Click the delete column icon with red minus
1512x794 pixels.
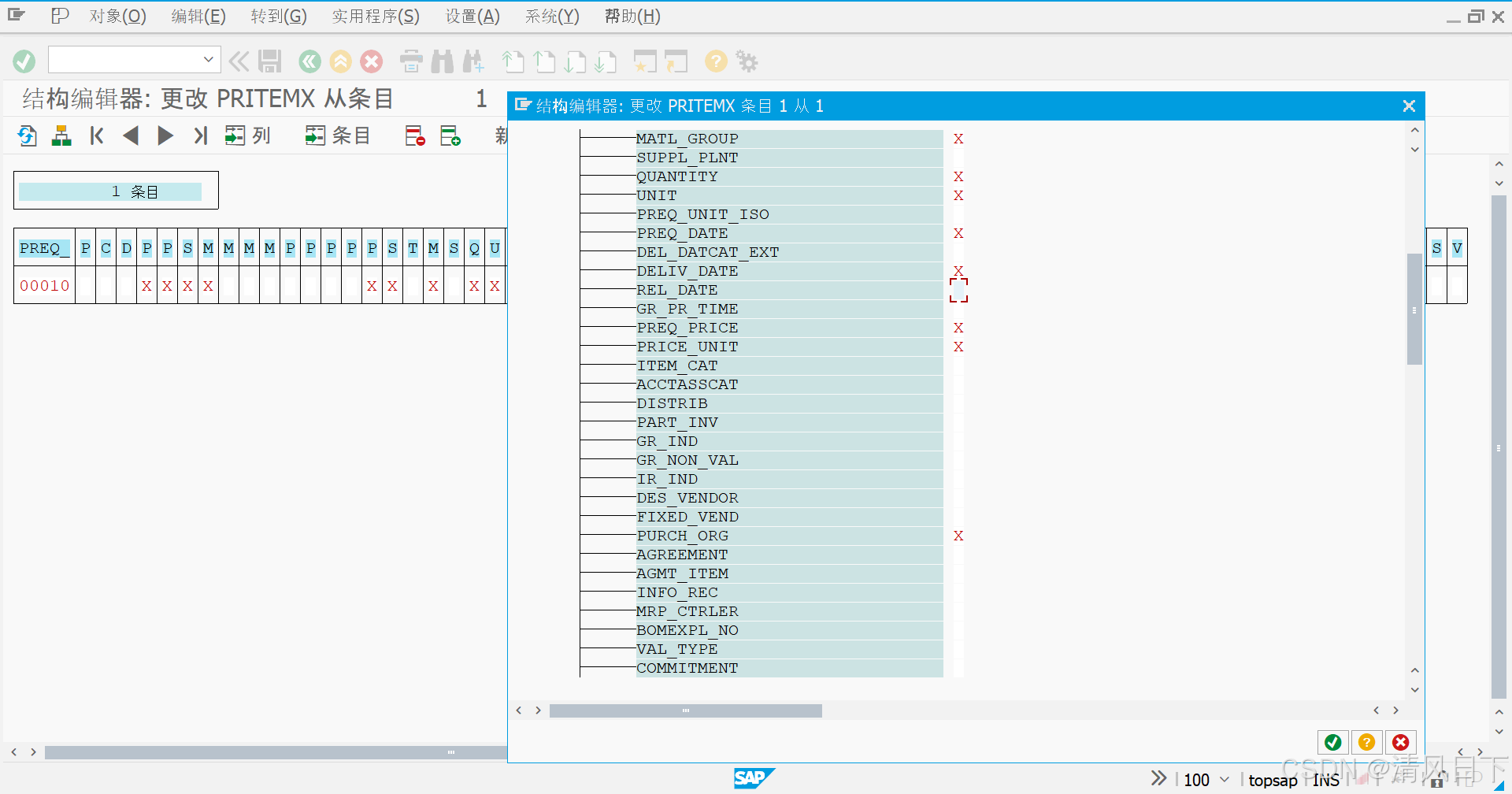tap(414, 135)
